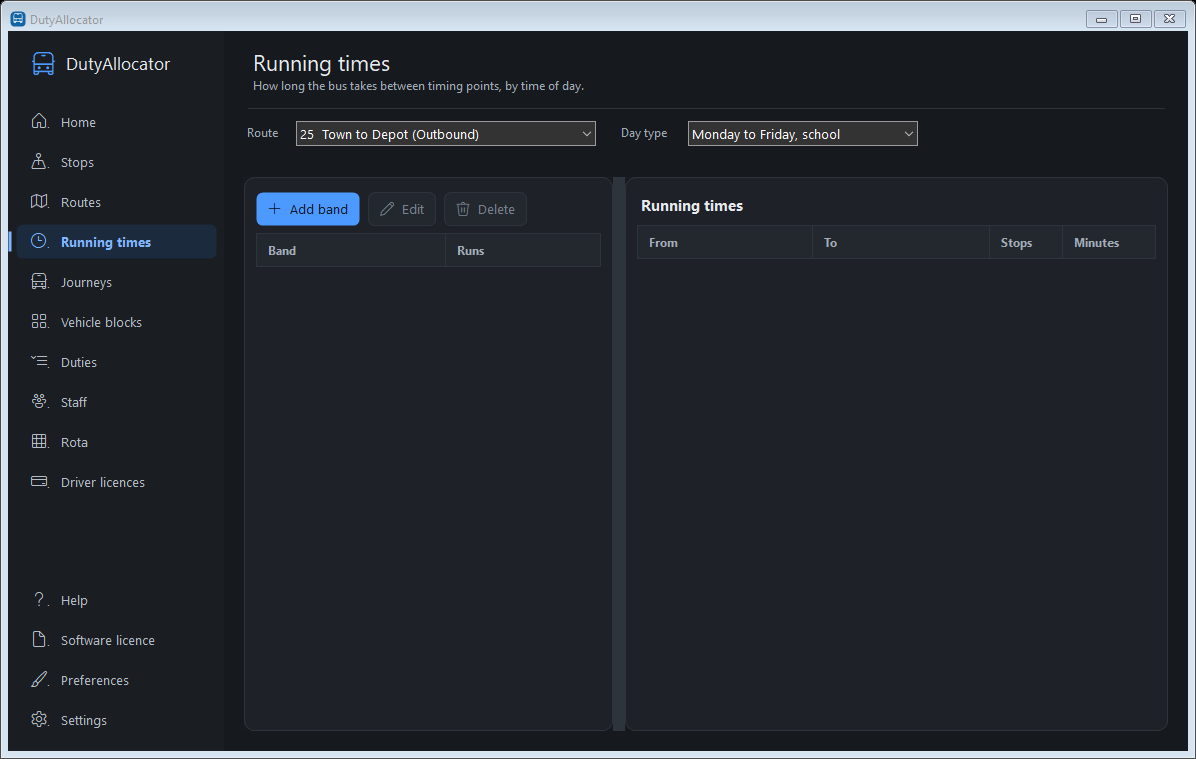Click the trash icon on Delete button
This screenshot has width=1196, height=759.
(x=463, y=208)
